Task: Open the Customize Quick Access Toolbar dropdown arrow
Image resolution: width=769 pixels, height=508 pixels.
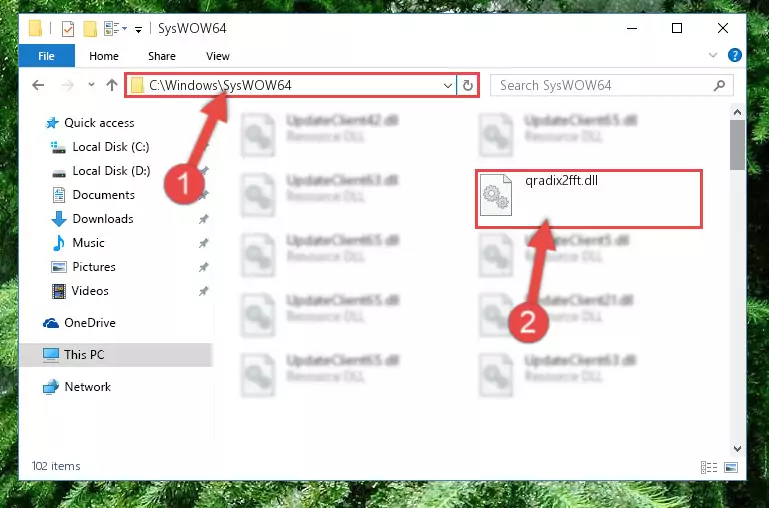Action: (x=138, y=30)
